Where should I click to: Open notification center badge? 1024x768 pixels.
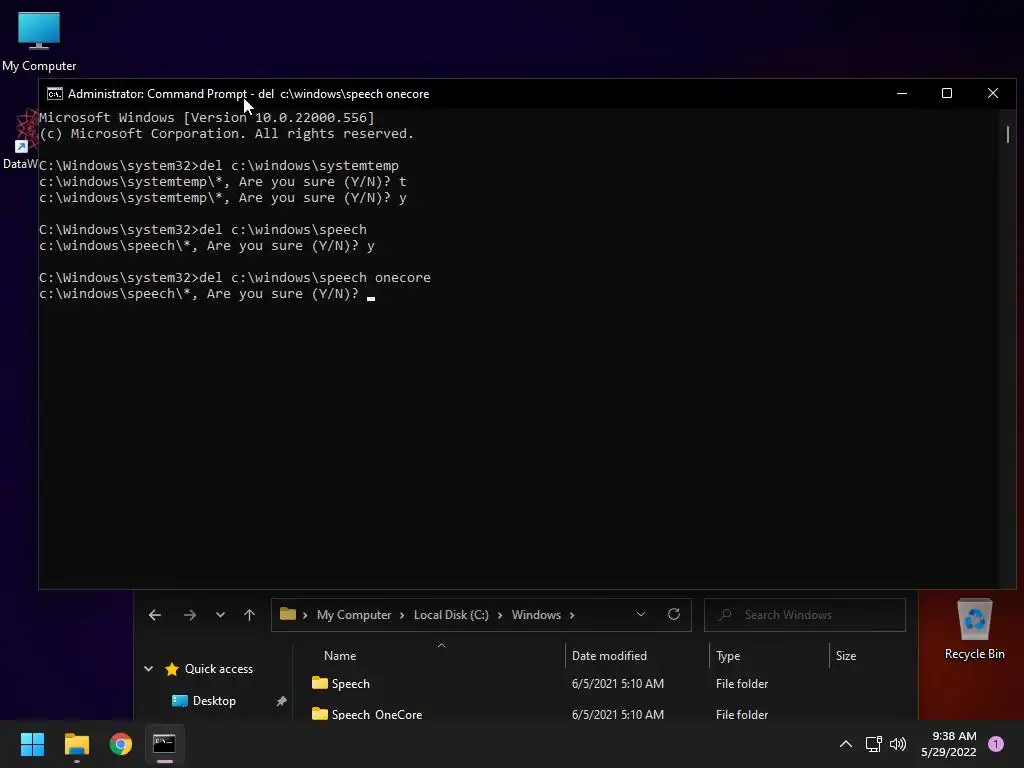[996, 743]
